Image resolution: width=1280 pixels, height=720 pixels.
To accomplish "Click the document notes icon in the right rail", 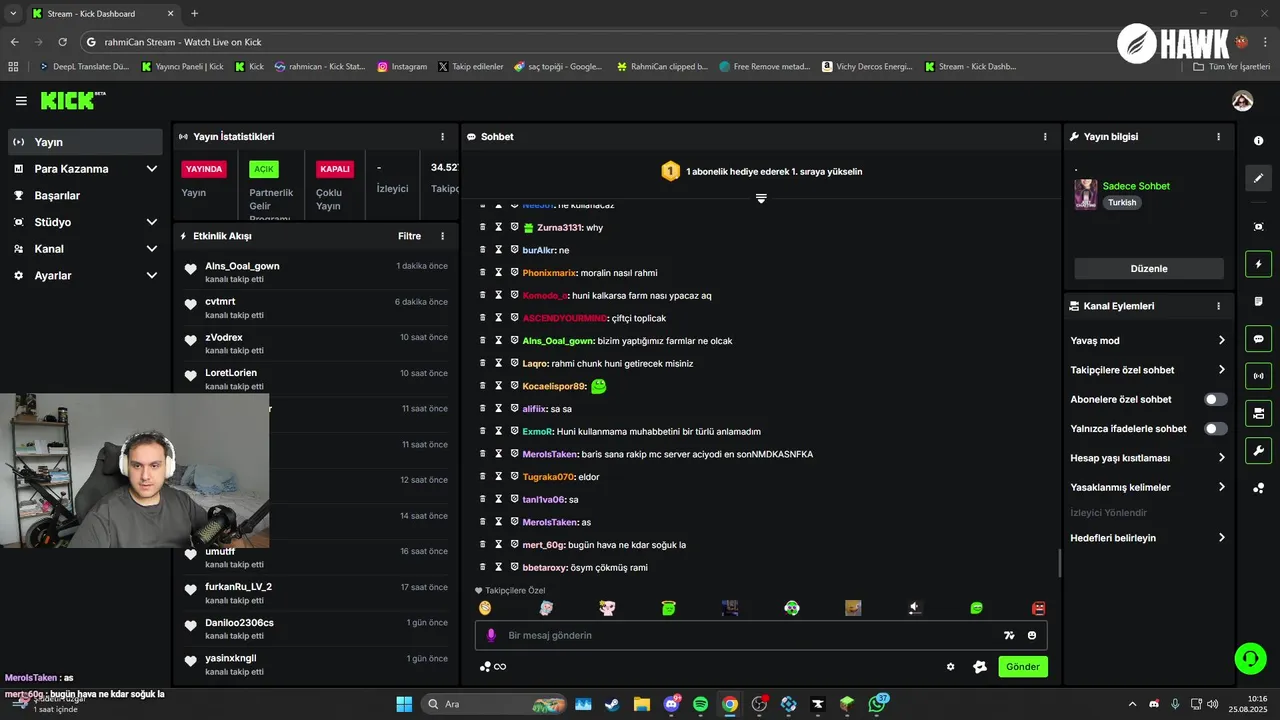I will tap(1258, 301).
